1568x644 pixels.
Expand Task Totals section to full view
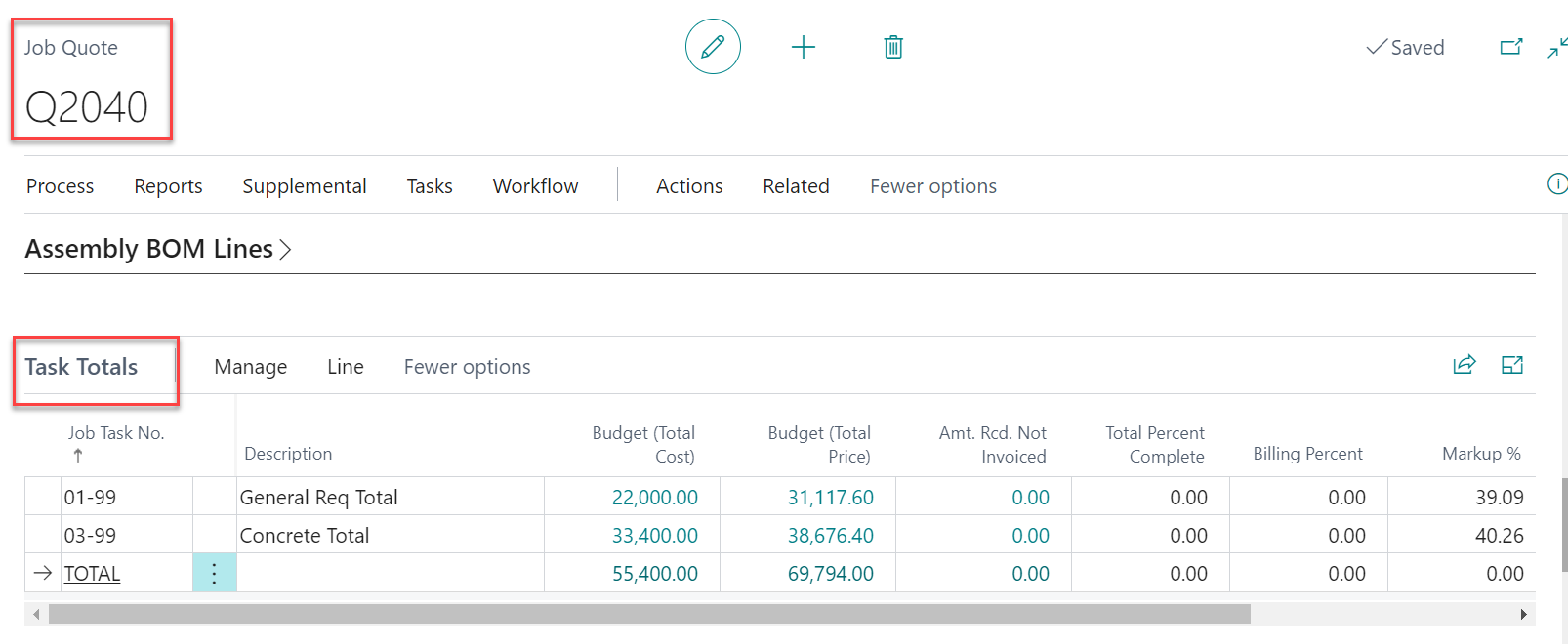(x=1511, y=365)
